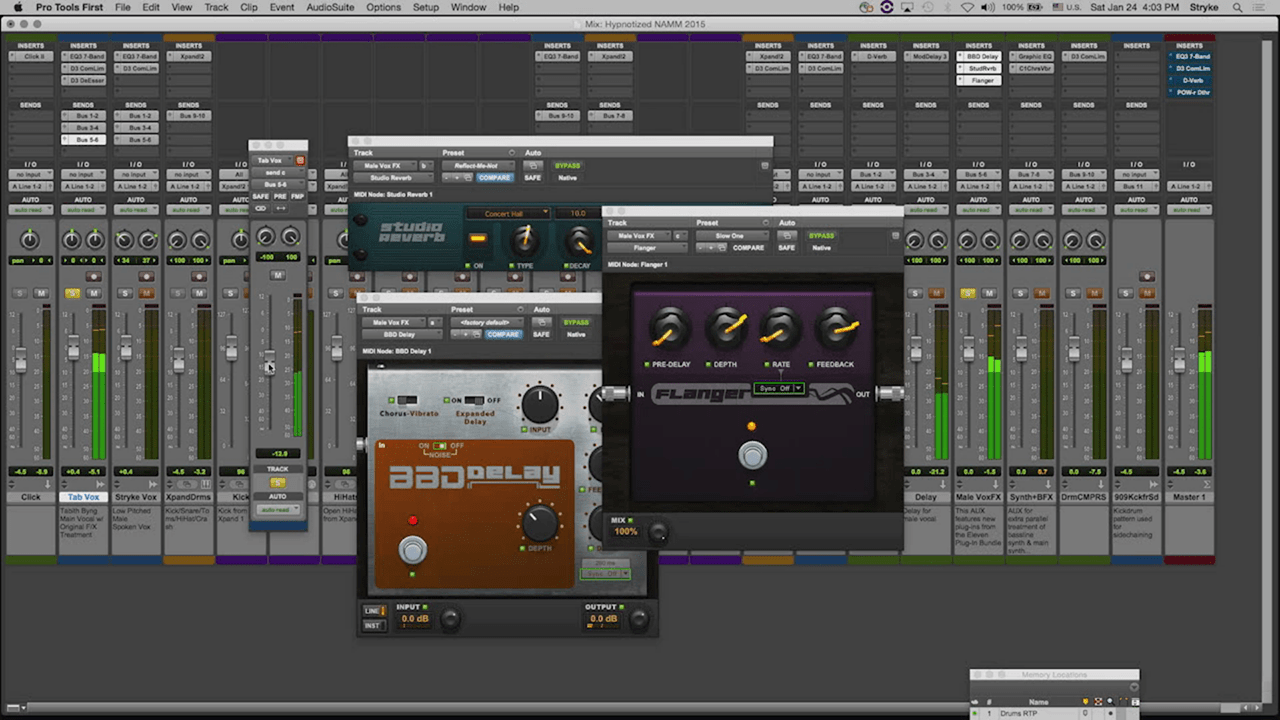Toggle FMP in the send window
This screenshot has width=1280, height=720.
click(297, 196)
